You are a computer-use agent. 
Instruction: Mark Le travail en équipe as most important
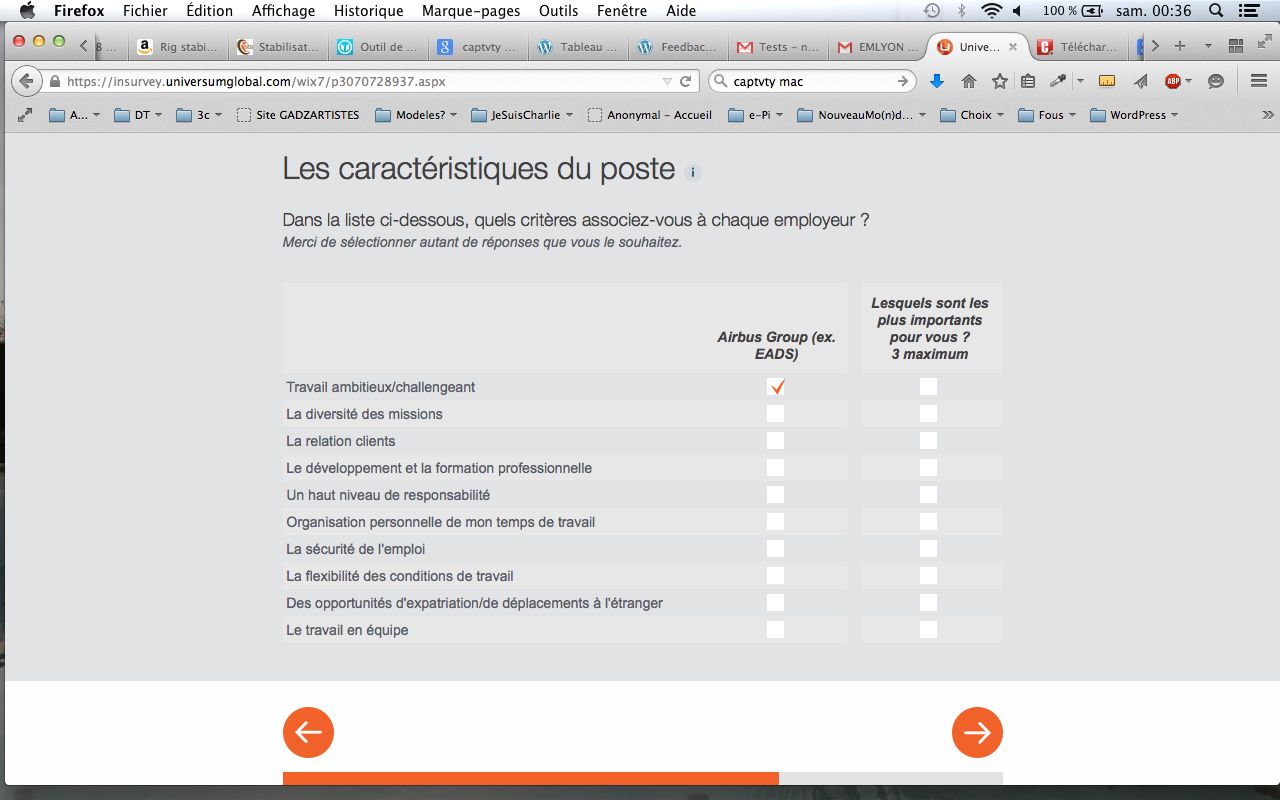tap(929, 630)
